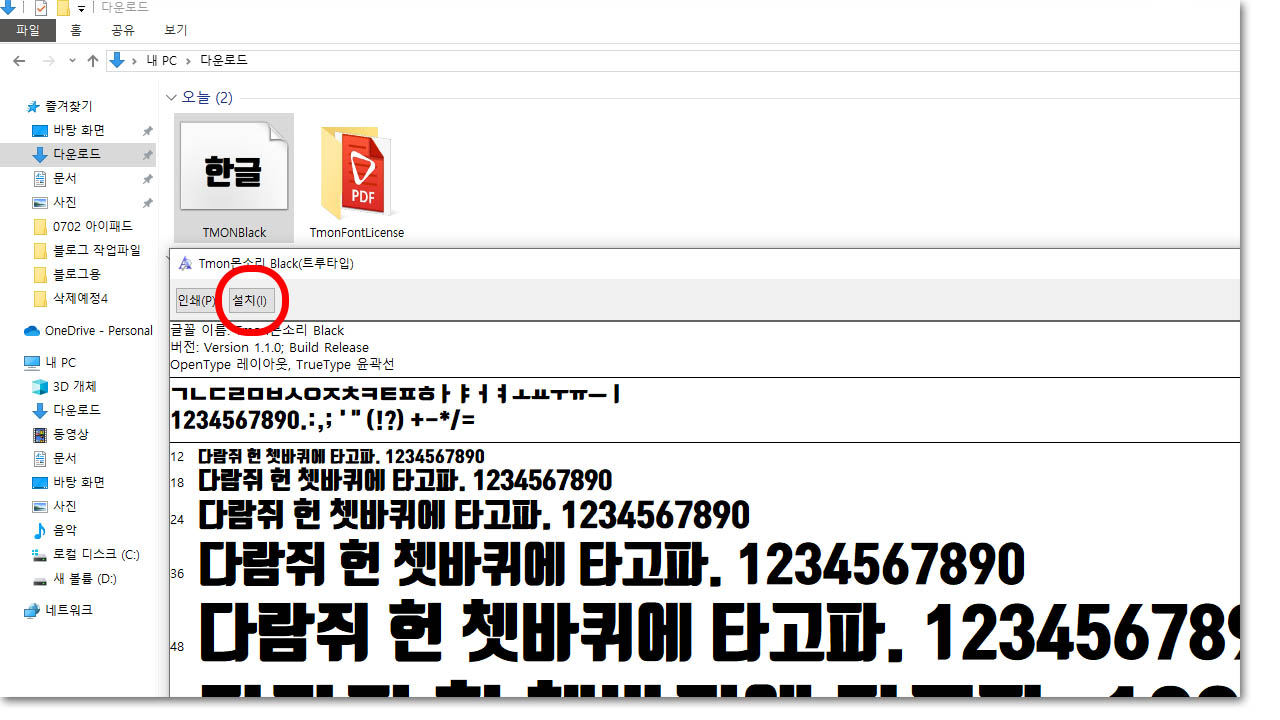
Task: Click the 로컬 디스크 (C:) drive icon
Action: (x=40, y=554)
